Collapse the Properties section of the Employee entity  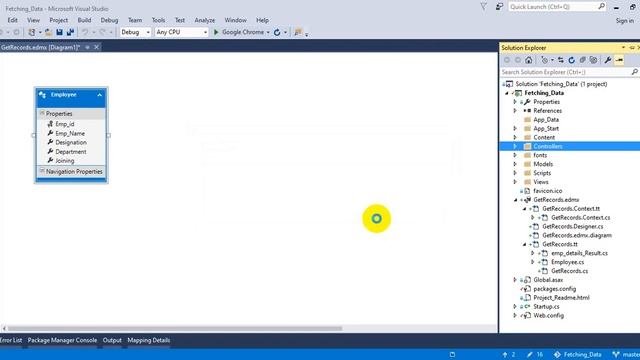click(x=42, y=113)
